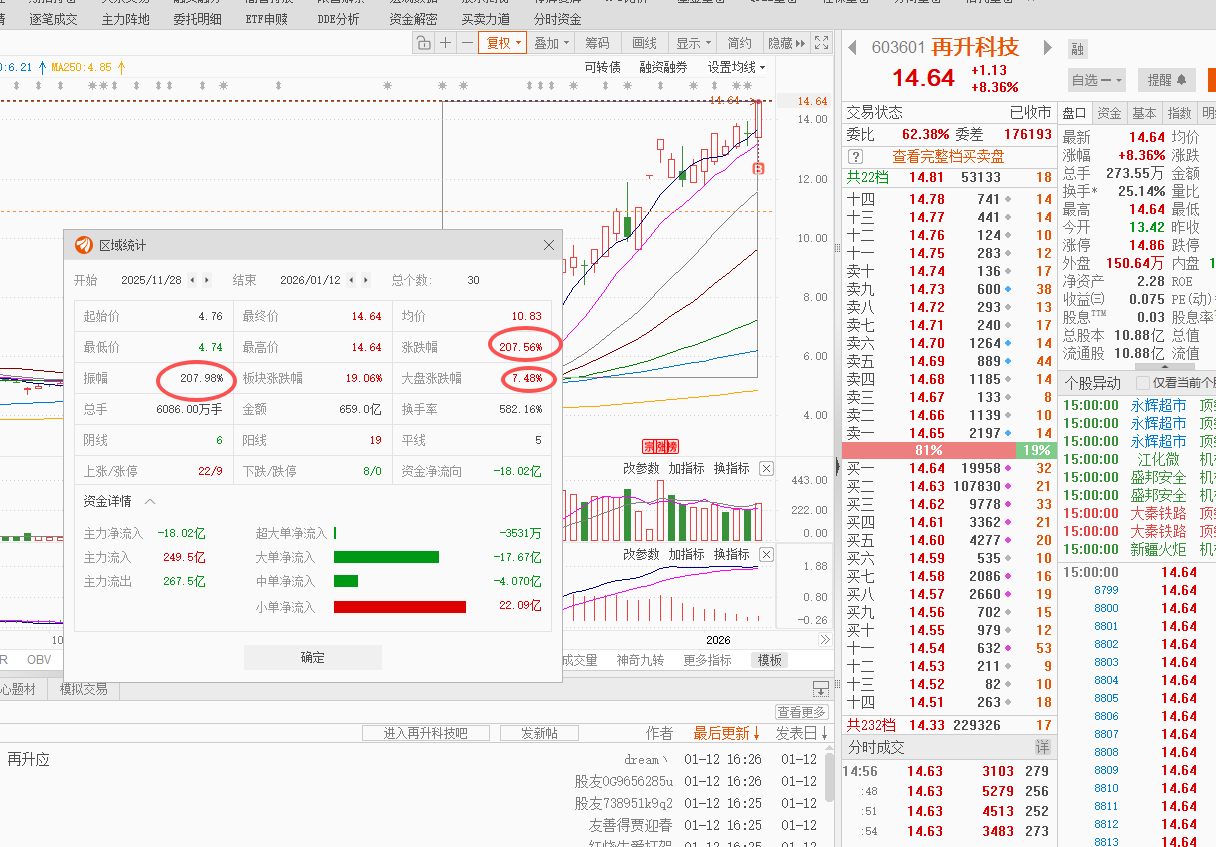Open 查看完整档买卖盘 link
Screen dimensions: 1216x847
(x=948, y=157)
